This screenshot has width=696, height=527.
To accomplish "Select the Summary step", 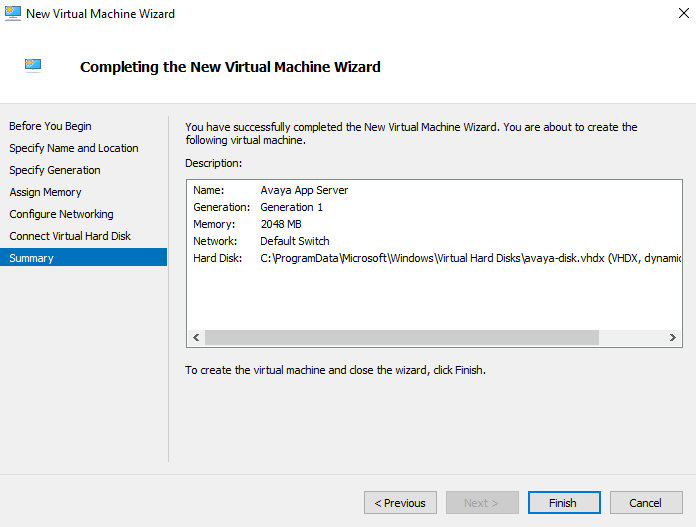I will point(83,258).
